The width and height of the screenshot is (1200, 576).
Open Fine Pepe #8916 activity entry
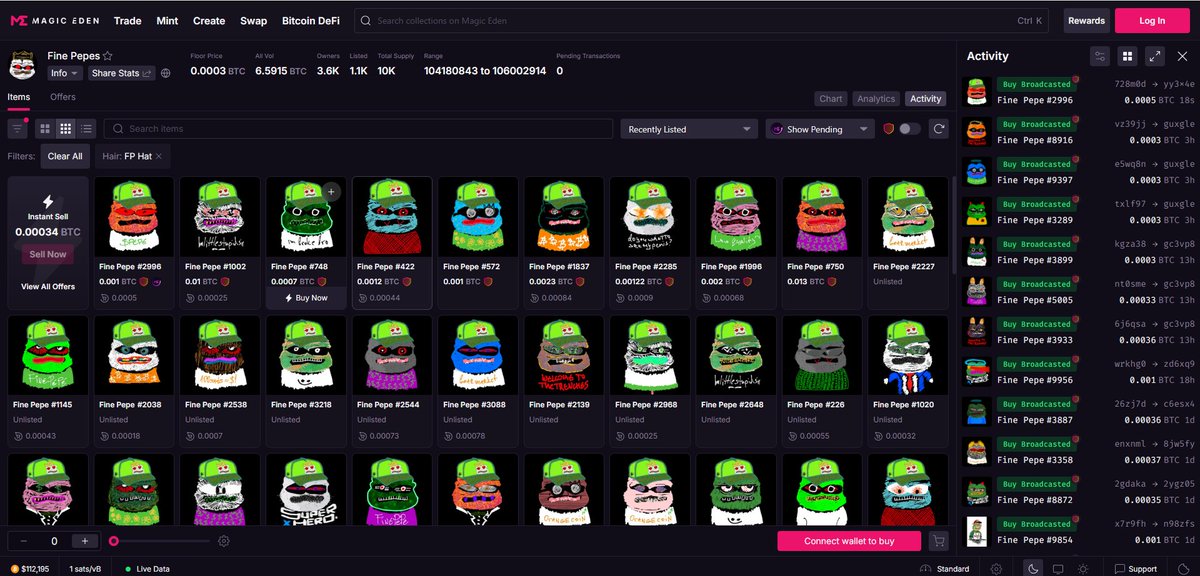pos(1079,132)
